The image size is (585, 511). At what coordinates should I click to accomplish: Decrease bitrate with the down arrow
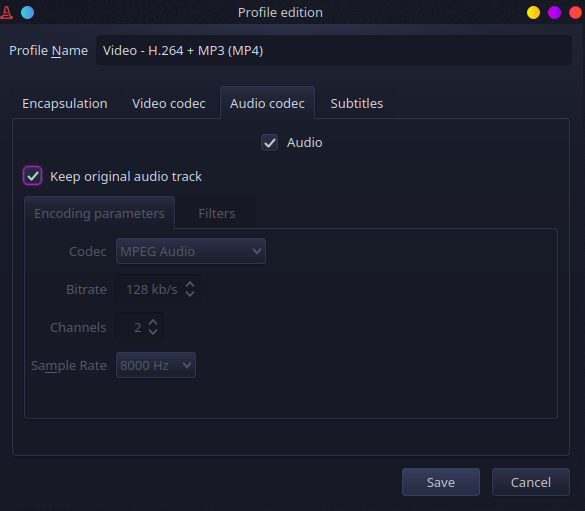190,294
